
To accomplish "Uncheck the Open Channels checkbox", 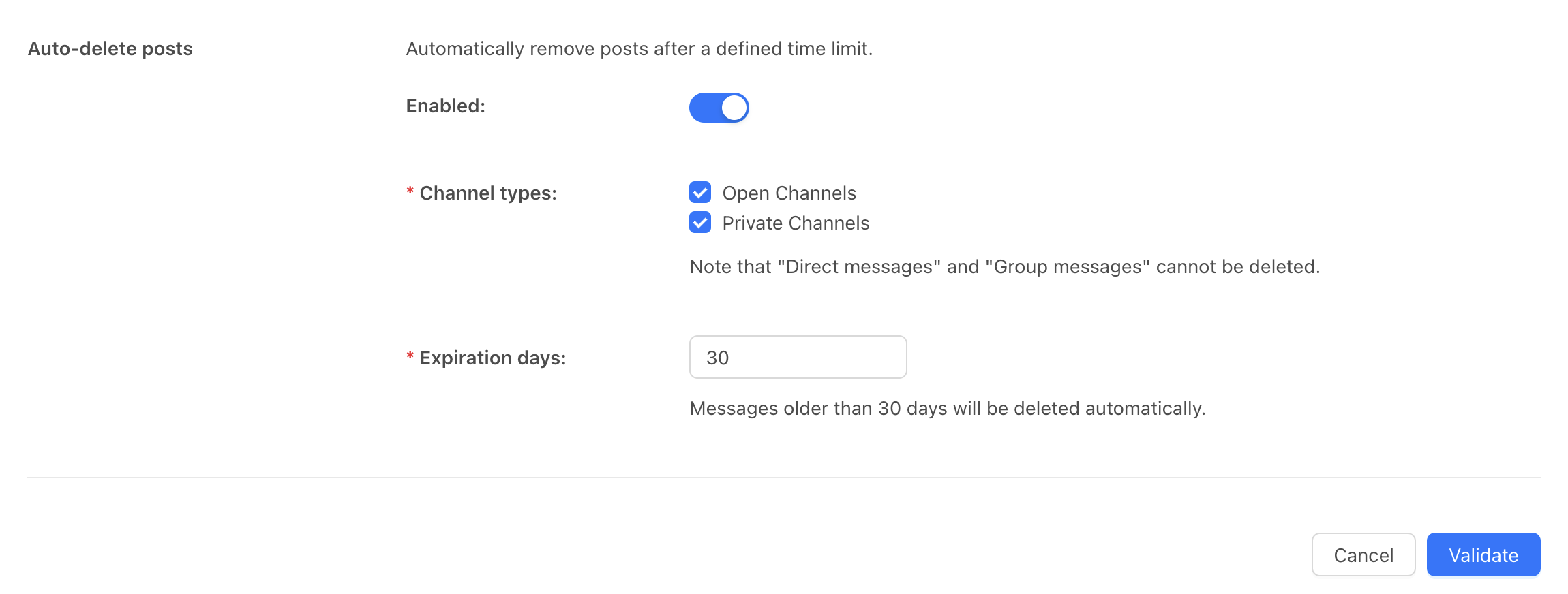I will pos(700,193).
